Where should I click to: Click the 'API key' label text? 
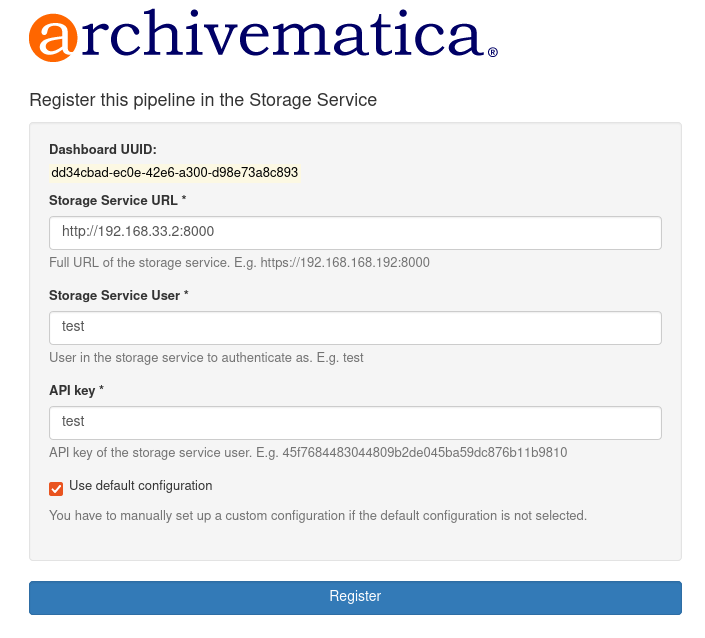(x=71, y=391)
